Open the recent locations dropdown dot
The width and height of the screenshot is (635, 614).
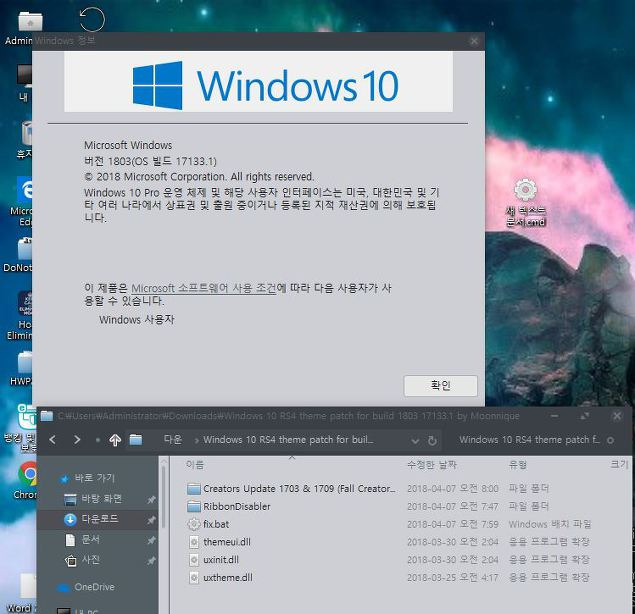[x=98, y=440]
